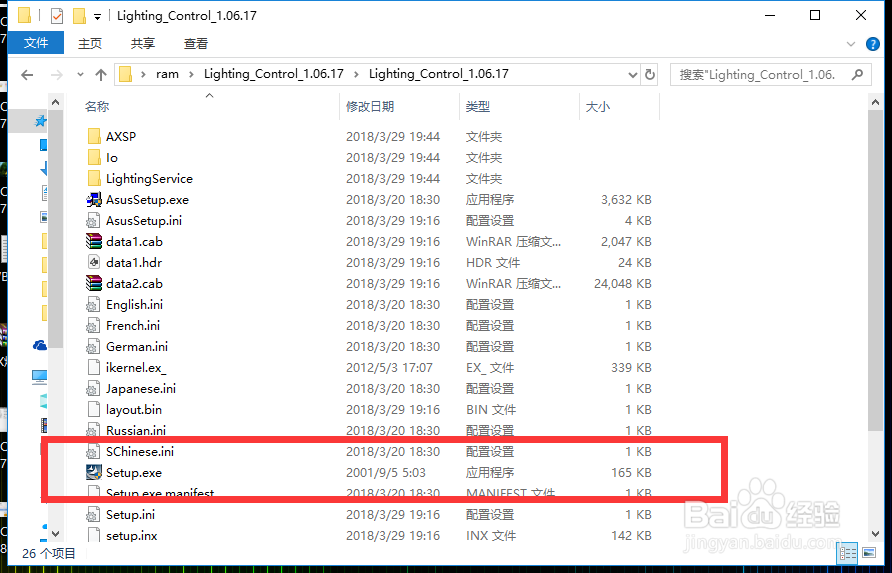The height and width of the screenshot is (573, 892).
Task: Click the file list vertical scrollbar thumb
Action: [876, 270]
